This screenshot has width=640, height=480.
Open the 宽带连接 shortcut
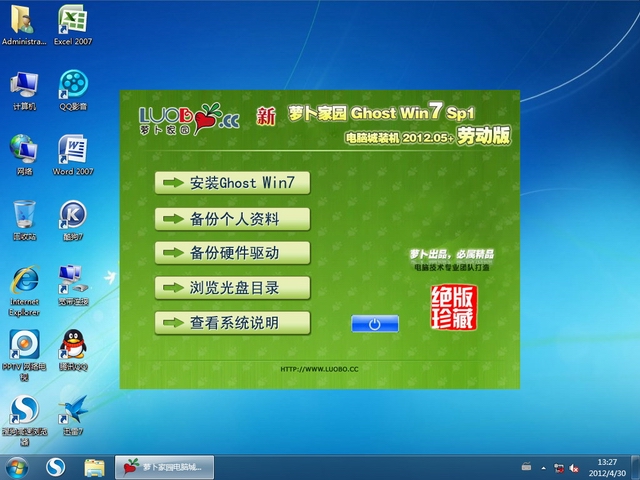point(73,286)
